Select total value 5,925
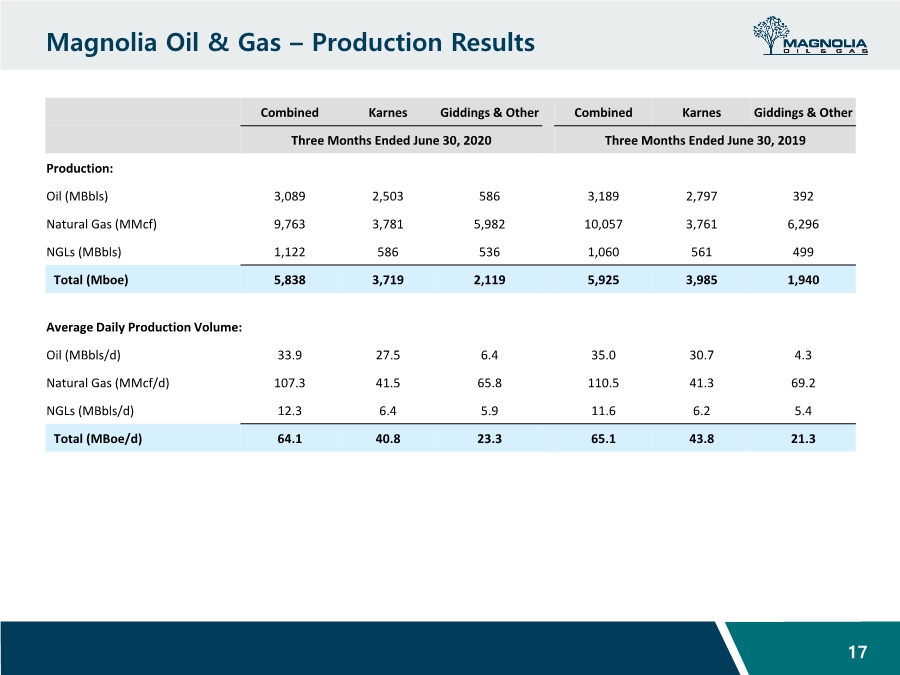The width and height of the screenshot is (900, 675). point(603,280)
